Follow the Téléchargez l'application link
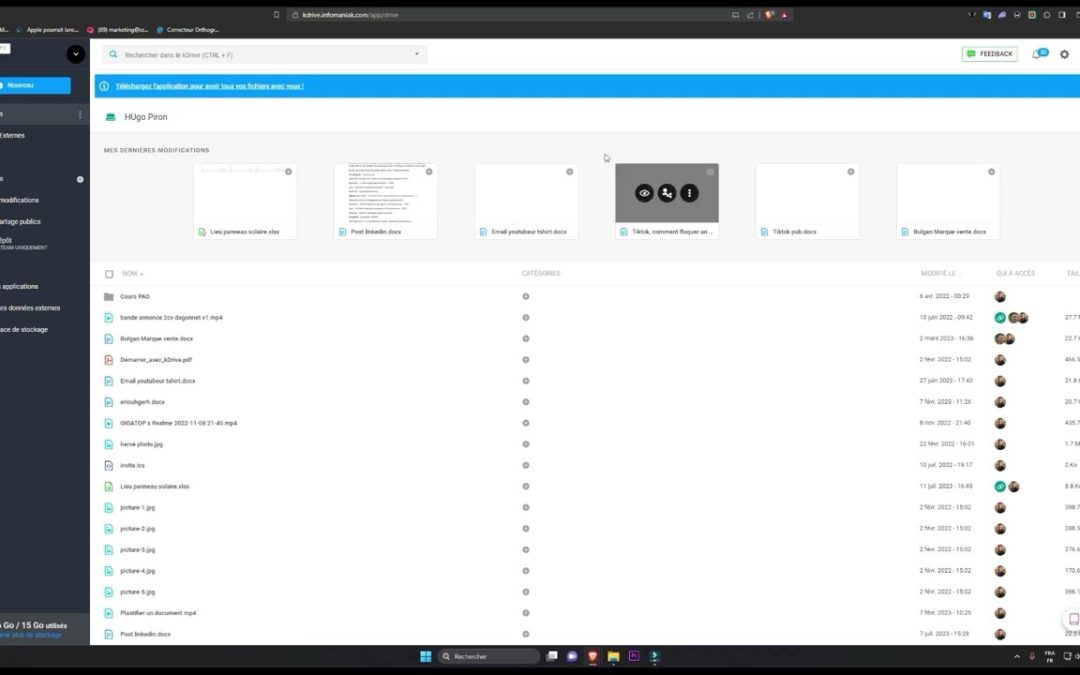 209,86
